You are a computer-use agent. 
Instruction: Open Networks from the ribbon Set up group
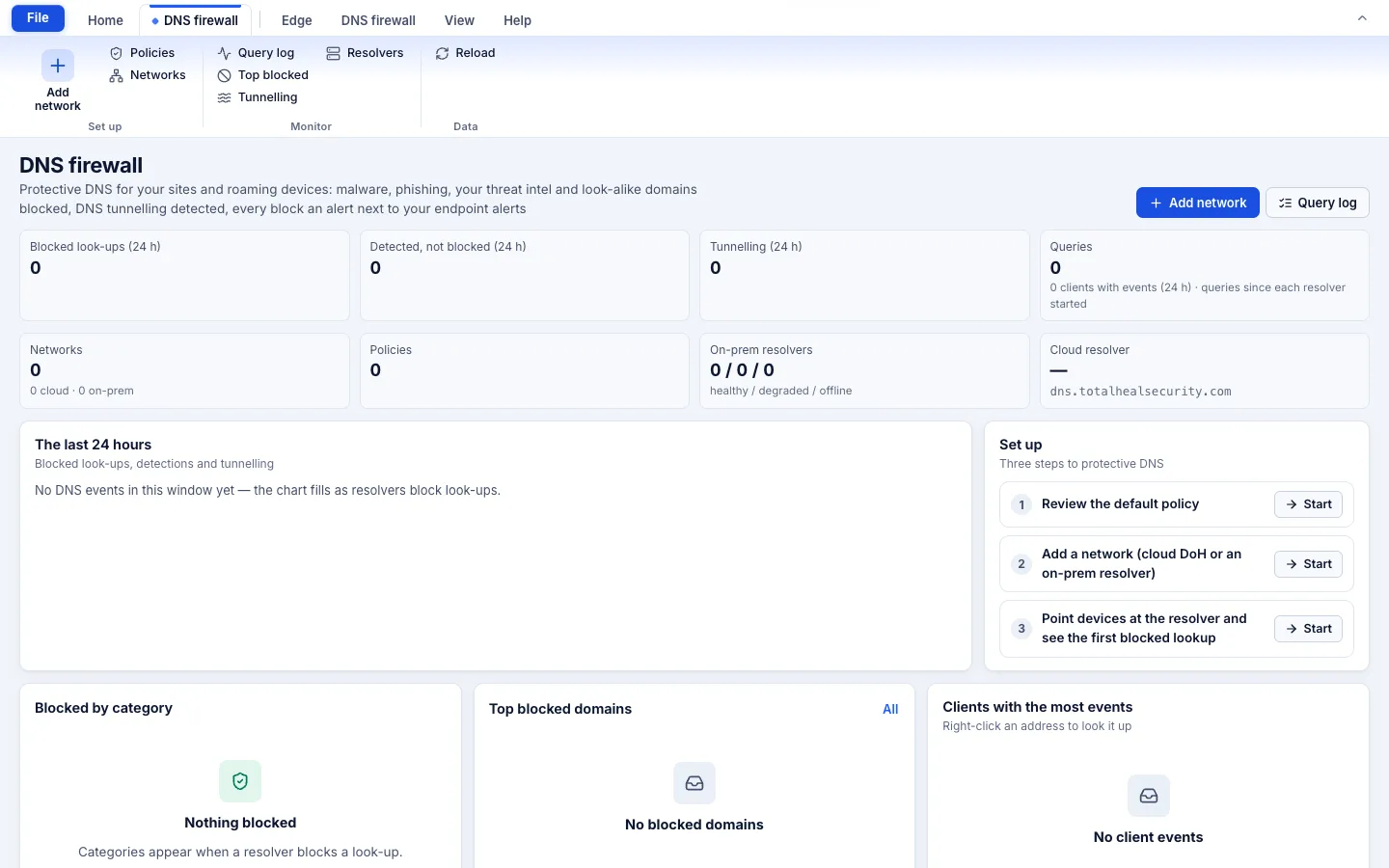point(148,75)
